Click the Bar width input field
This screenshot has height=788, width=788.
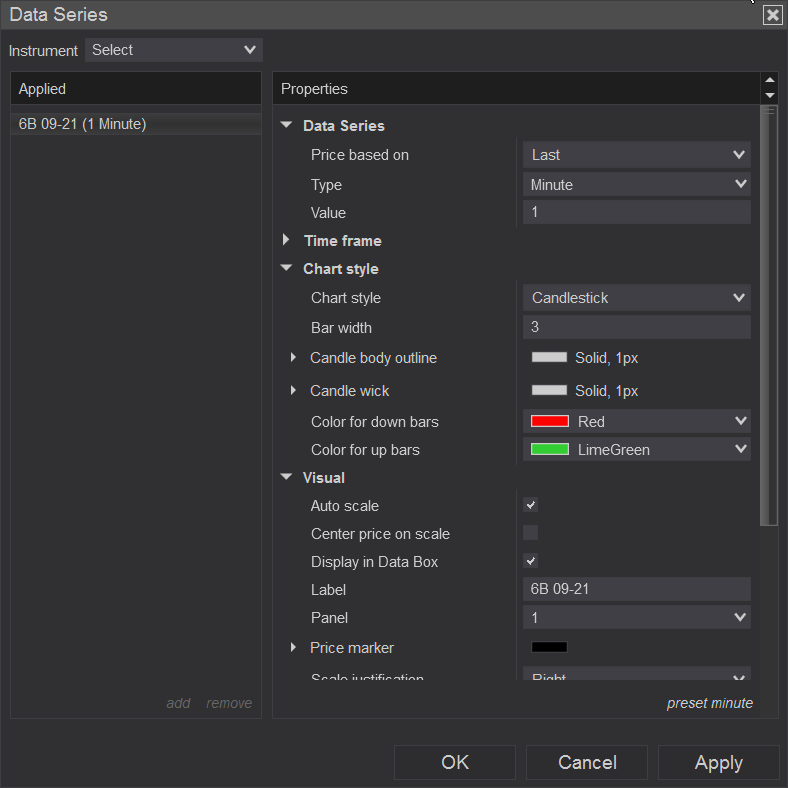(x=636, y=328)
